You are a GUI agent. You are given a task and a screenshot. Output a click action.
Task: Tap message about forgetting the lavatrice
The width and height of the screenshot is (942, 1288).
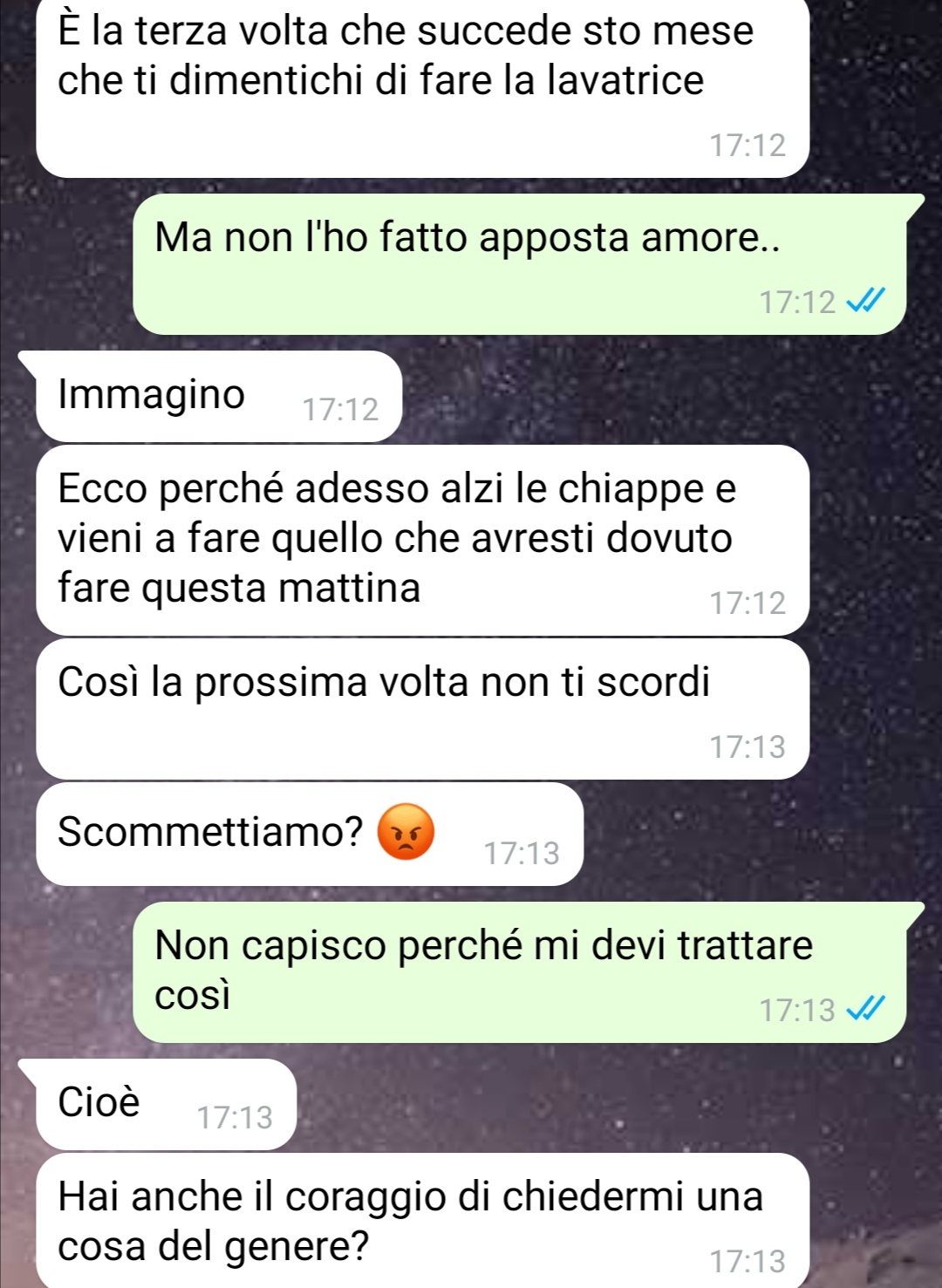pyautogui.click(x=423, y=87)
